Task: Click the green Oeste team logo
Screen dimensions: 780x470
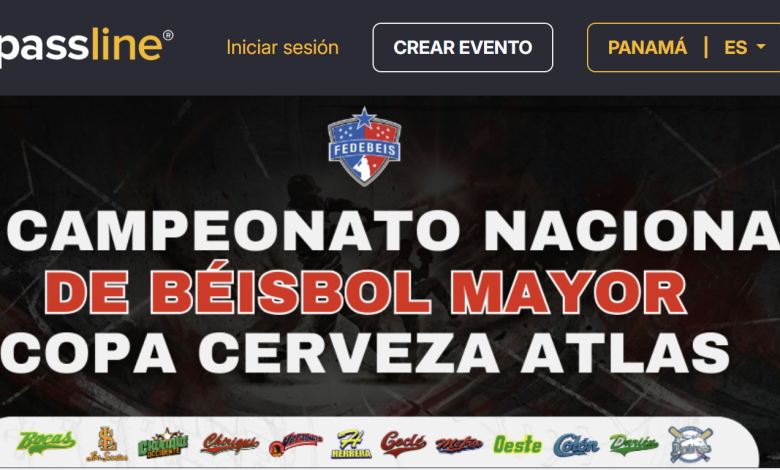Action: 517,444
